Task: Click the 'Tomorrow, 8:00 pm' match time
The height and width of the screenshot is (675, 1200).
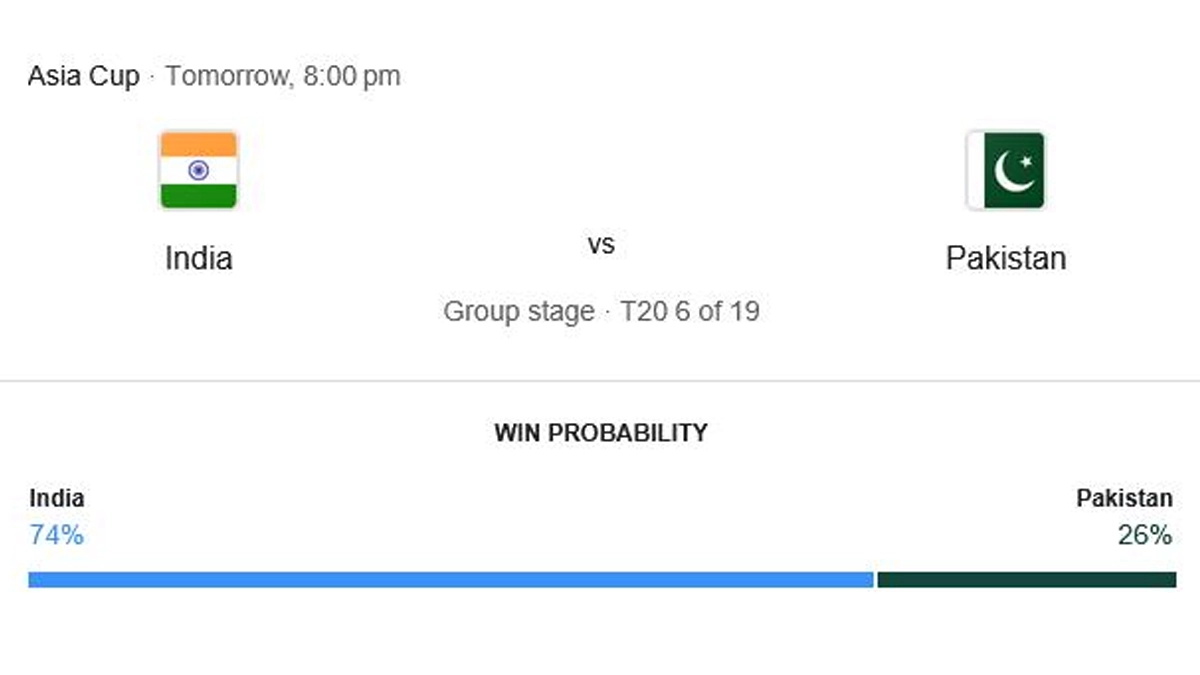Action: [x=283, y=76]
